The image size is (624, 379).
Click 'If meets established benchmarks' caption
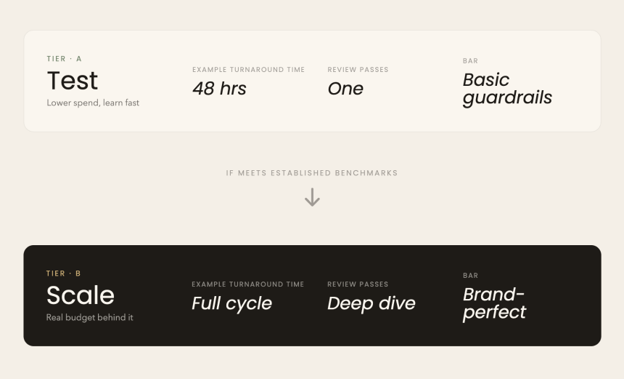pos(312,173)
